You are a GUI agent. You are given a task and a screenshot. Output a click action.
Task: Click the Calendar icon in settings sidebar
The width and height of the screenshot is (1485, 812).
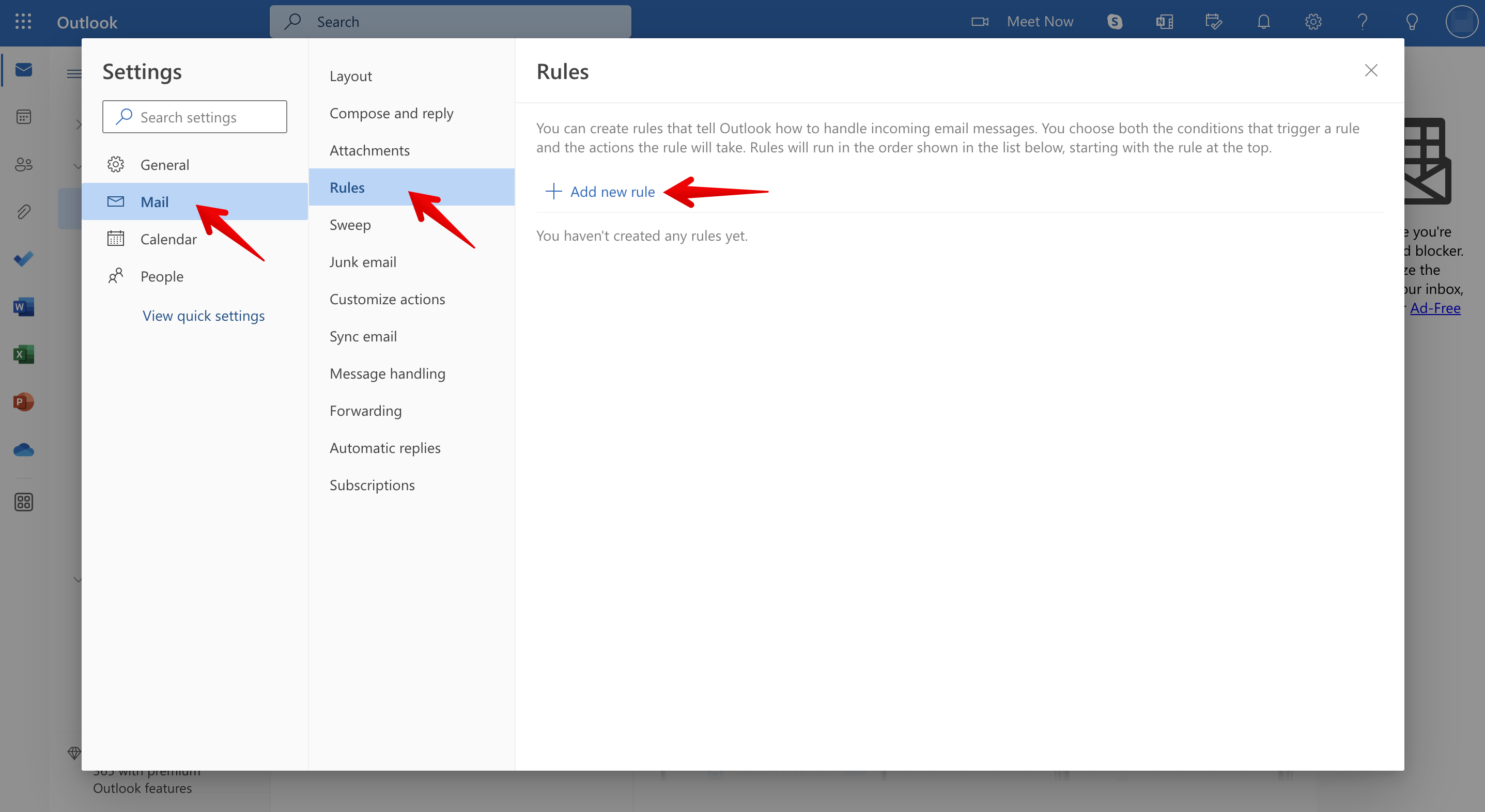(x=116, y=238)
